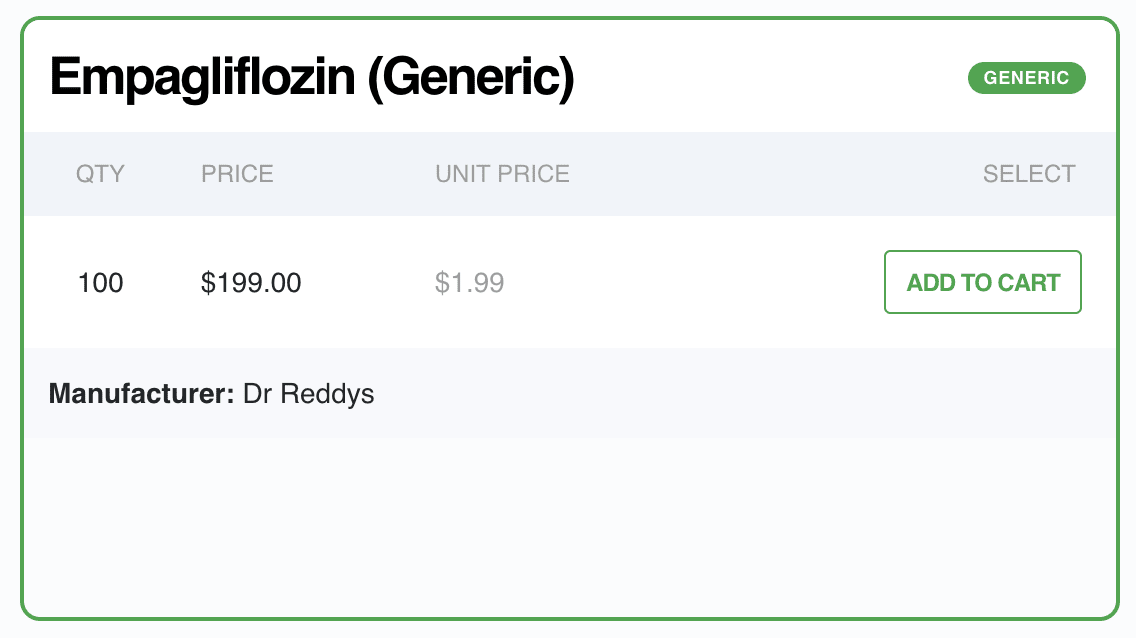1136x638 pixels.
Task: Click the ADD TO CART button
Action: (982, 282)
